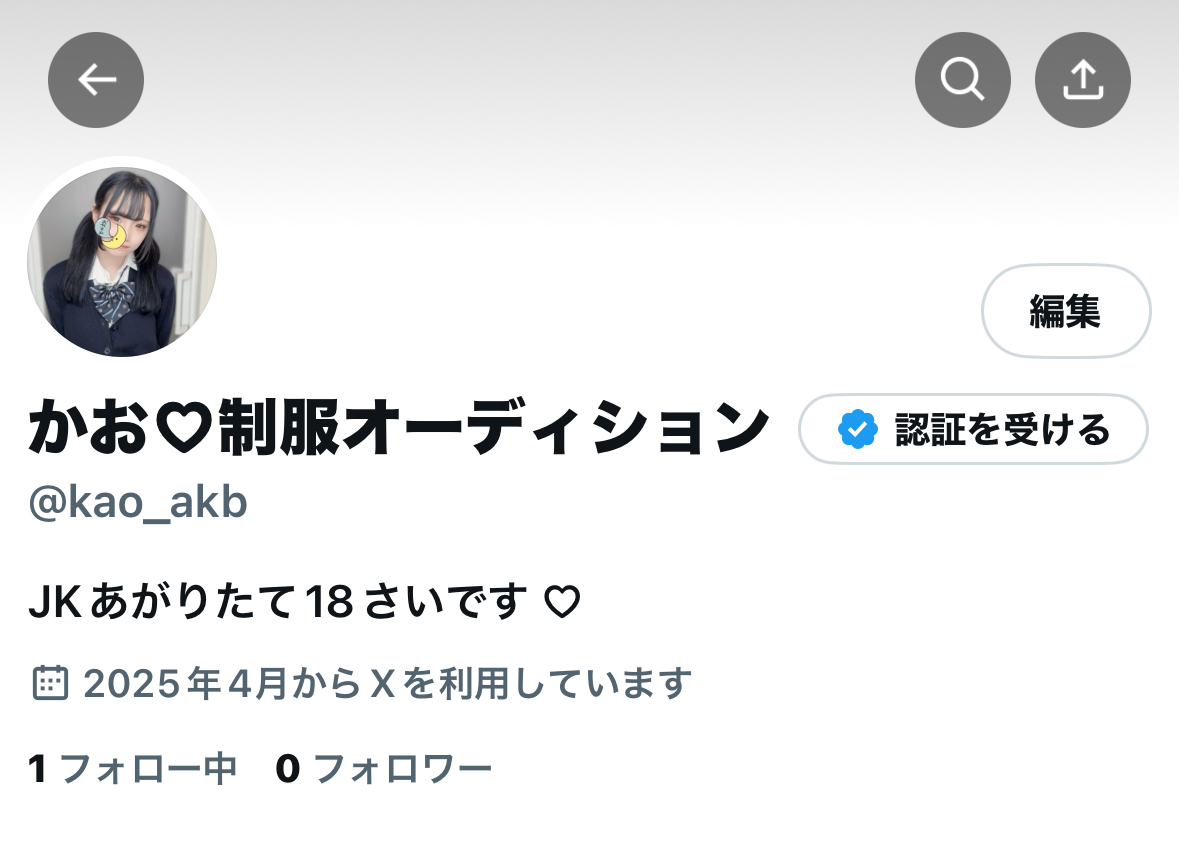Click the following count number 1

pyautogui.click(x=38, y=769)
